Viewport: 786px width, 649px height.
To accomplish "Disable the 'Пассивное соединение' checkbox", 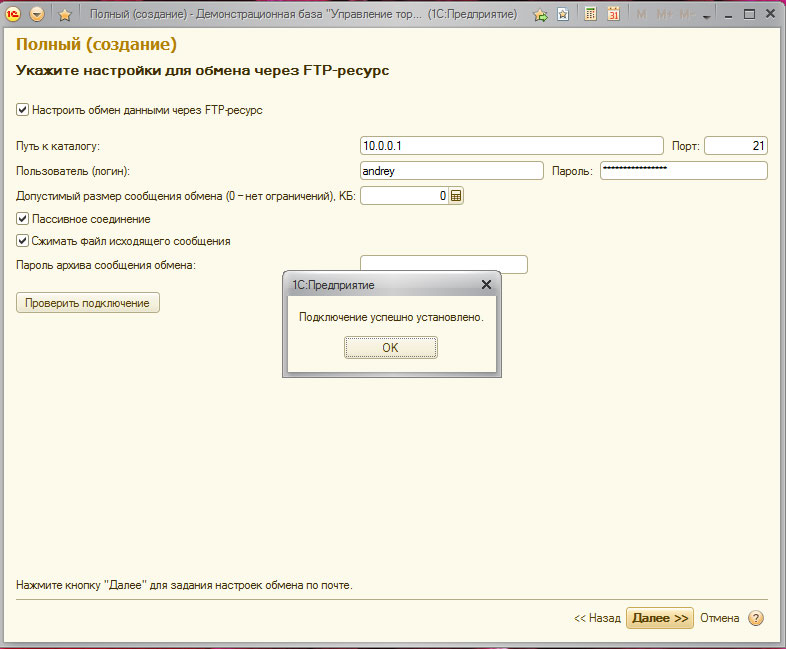I will tap(23, 218).
